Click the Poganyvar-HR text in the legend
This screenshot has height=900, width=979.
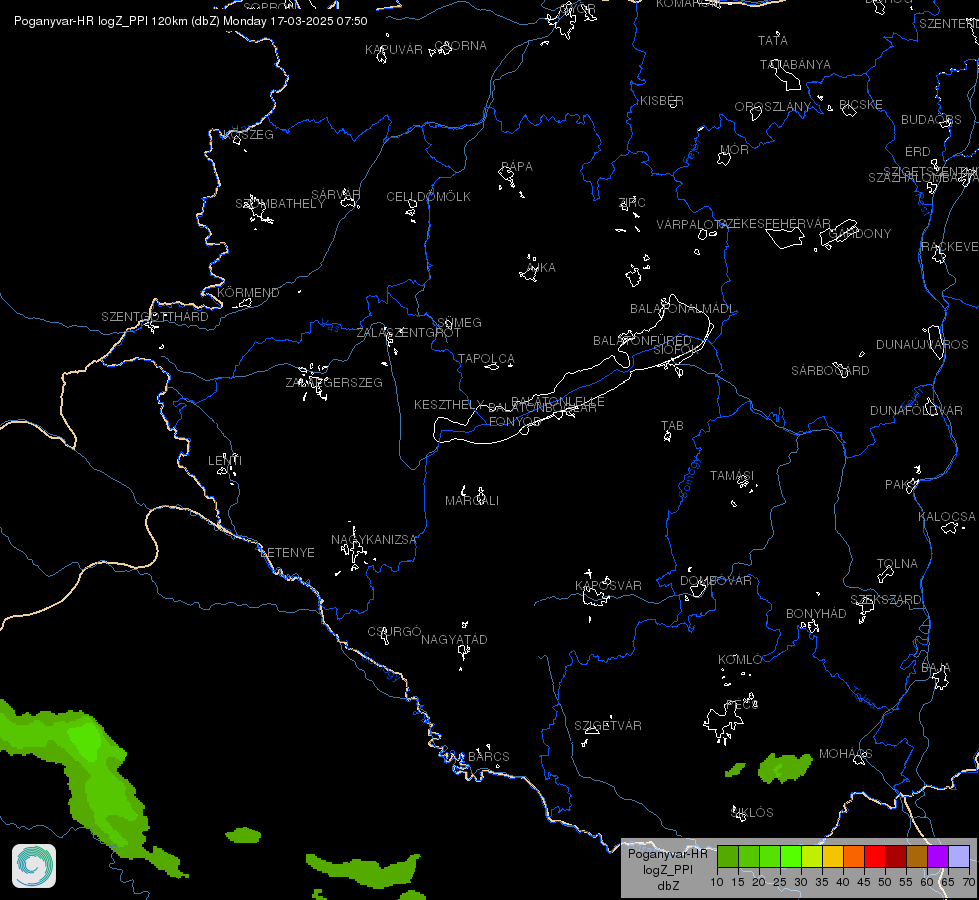668,854
